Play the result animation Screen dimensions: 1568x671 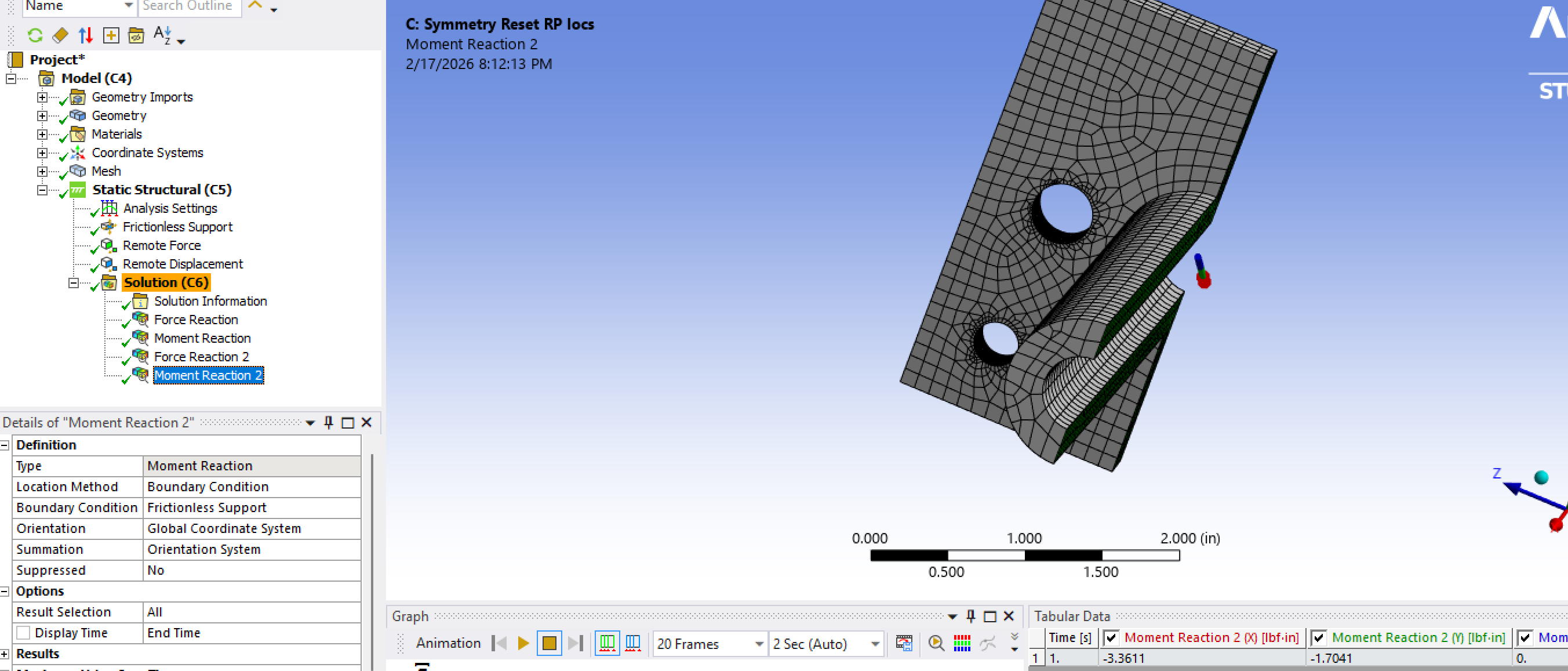(523, 644)
